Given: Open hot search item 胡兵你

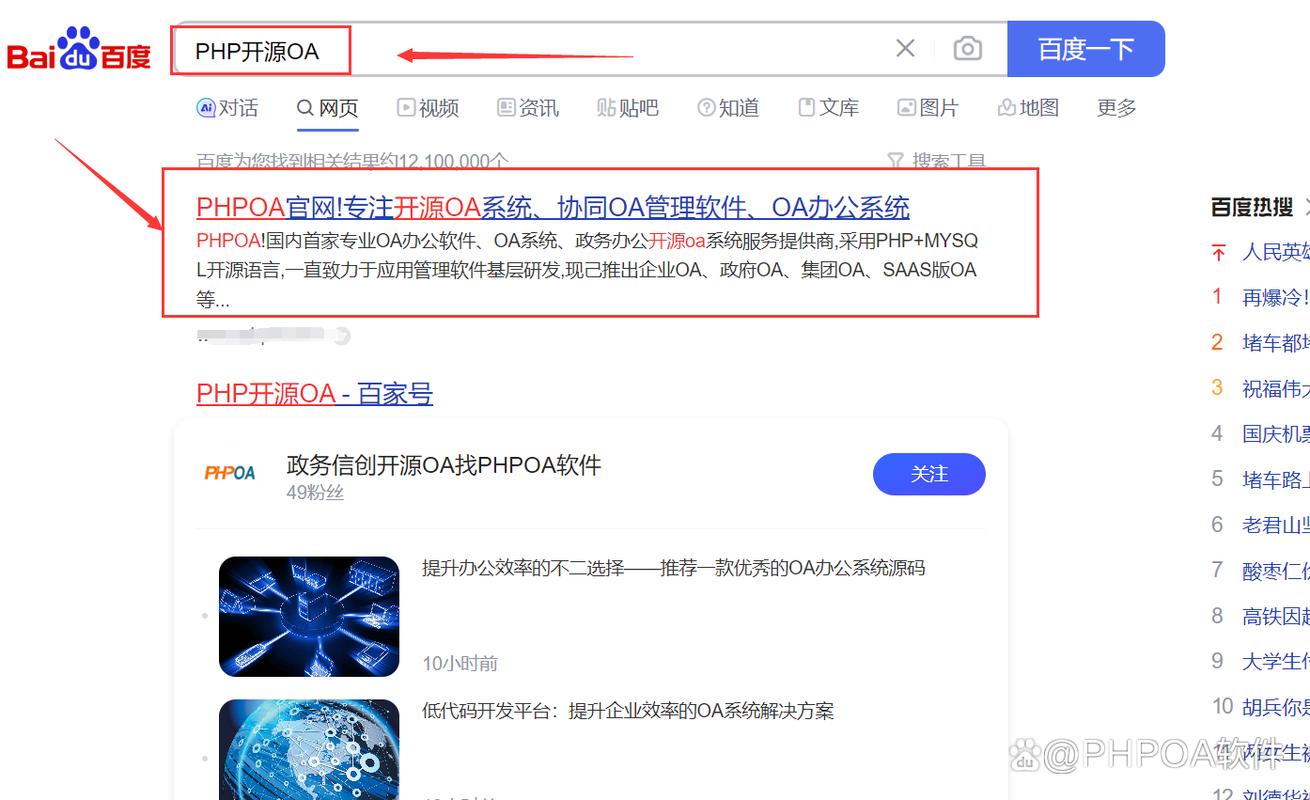Looking at the screenshot, I should 1275,707.
